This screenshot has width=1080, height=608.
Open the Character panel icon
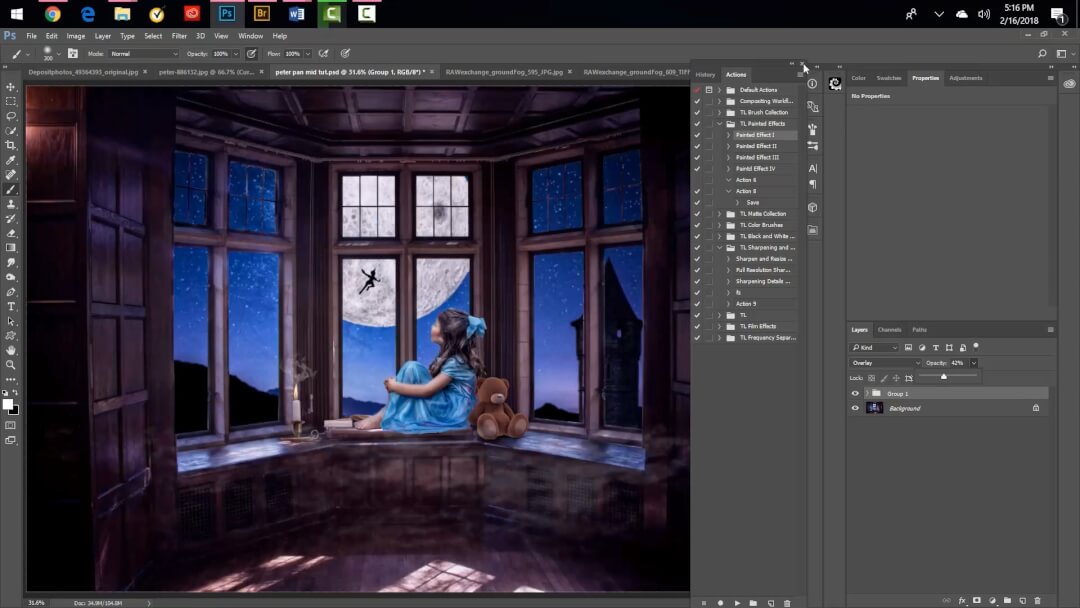(x=813, y=168)
